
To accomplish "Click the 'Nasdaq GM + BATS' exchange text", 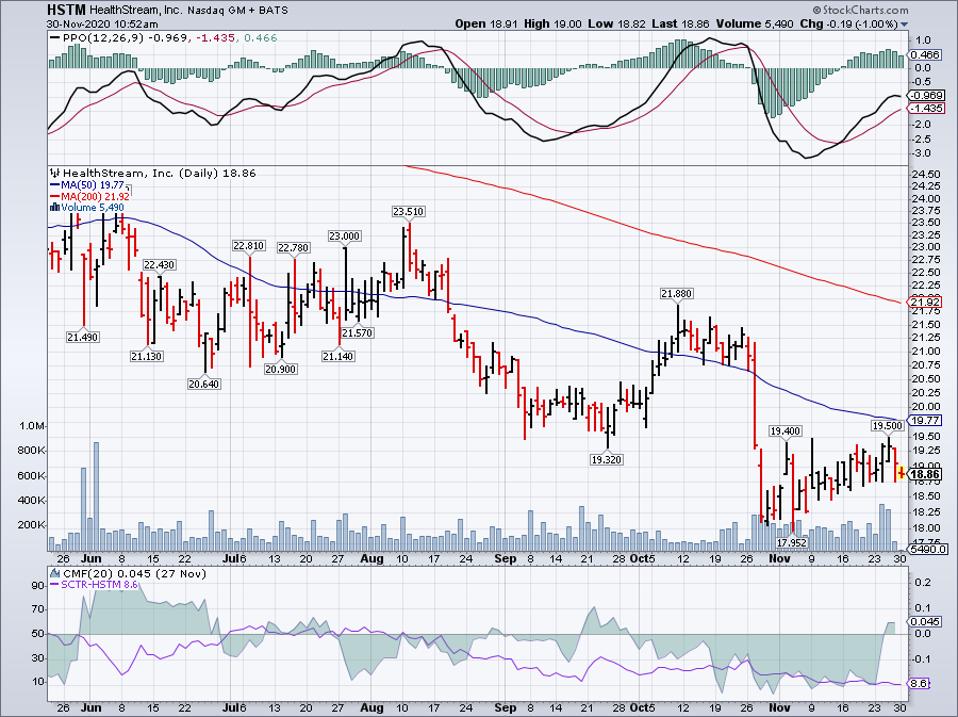I will [x=238, y=10].
